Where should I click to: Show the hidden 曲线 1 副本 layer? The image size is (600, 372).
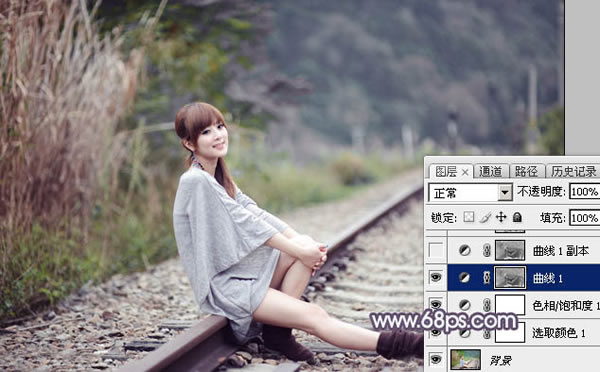436,251
